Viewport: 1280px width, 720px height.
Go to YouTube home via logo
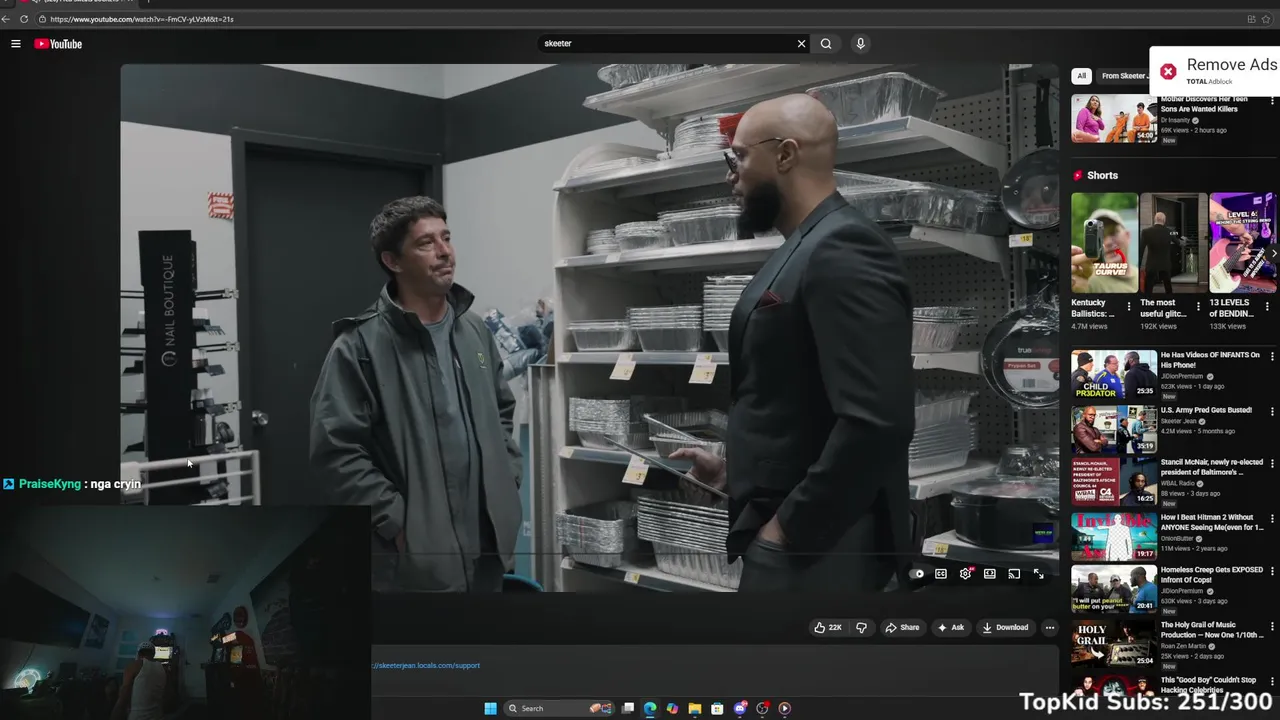point(58,44)
